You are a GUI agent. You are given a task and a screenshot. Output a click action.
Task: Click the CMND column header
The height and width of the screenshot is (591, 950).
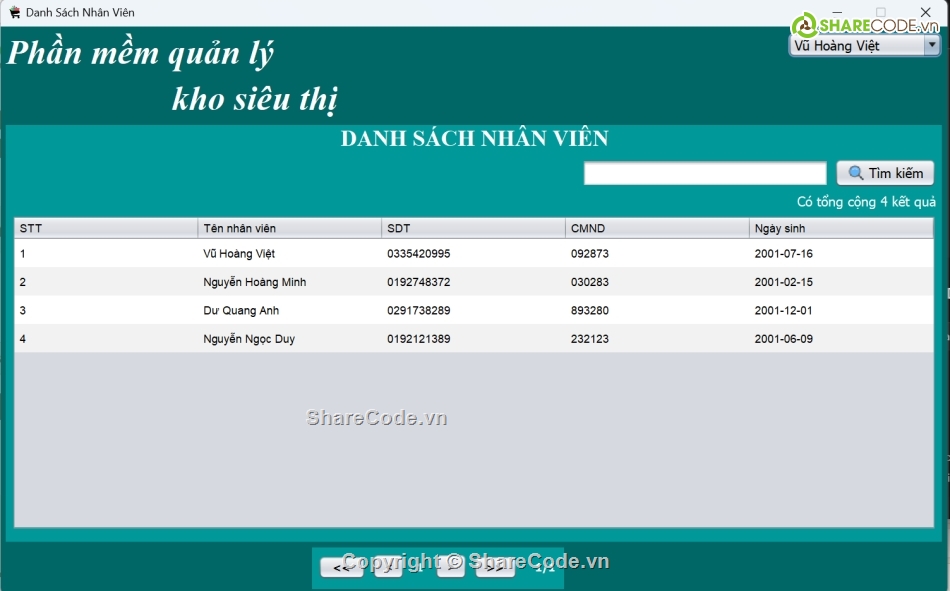657,229
